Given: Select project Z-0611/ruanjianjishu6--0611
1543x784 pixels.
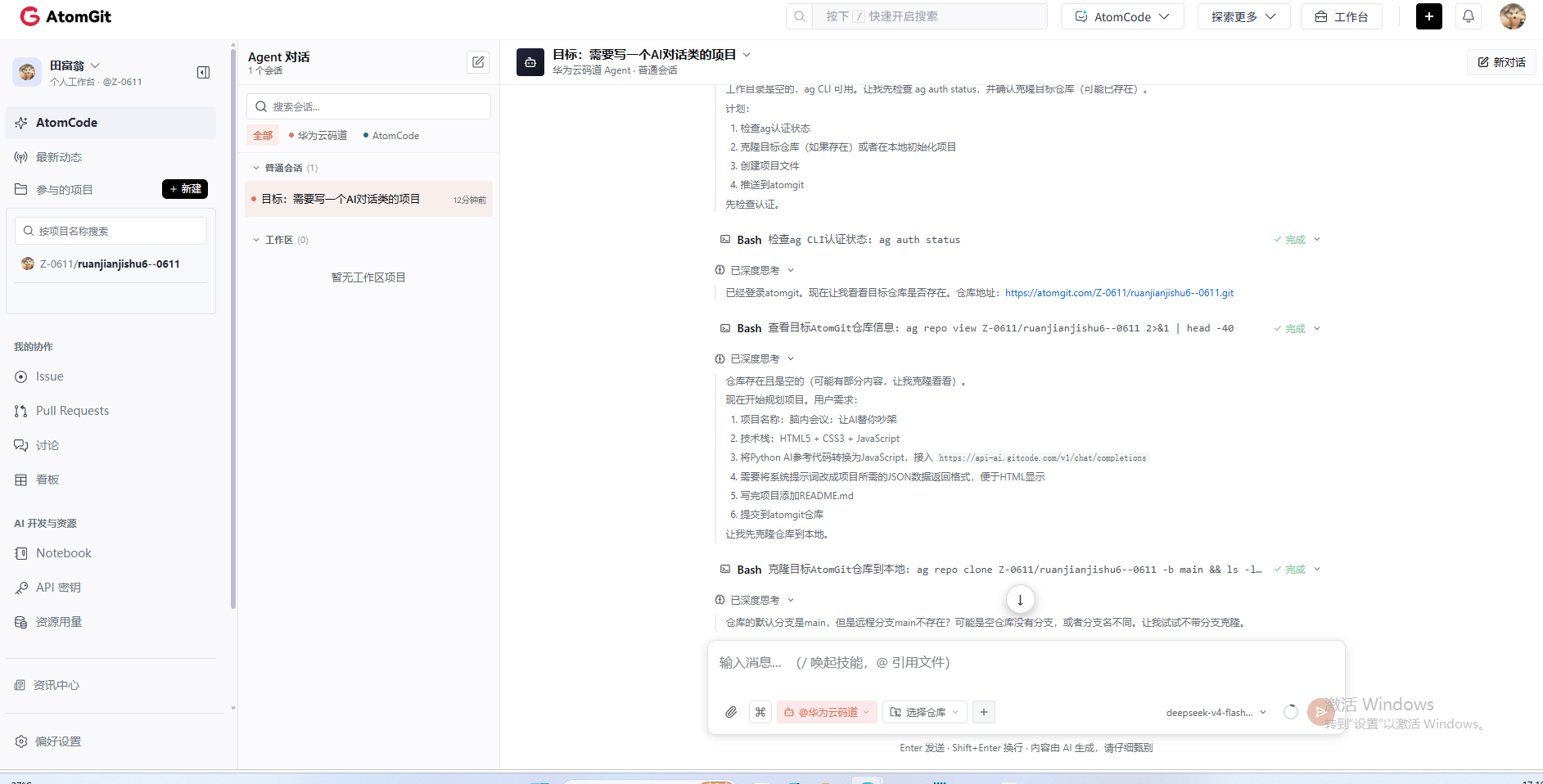Looking at the screenshot, I should click(111, 264).
